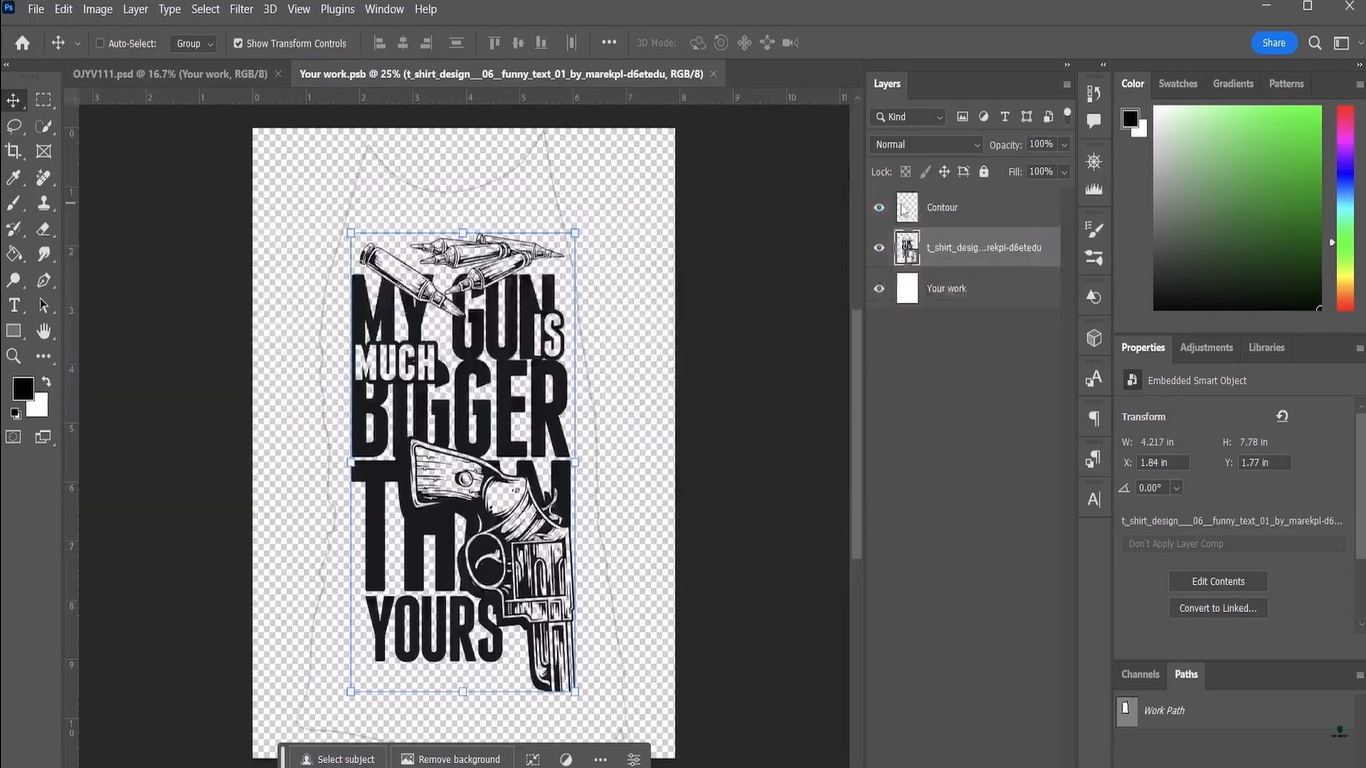Open the Comments panel icon

[1093, 120]
